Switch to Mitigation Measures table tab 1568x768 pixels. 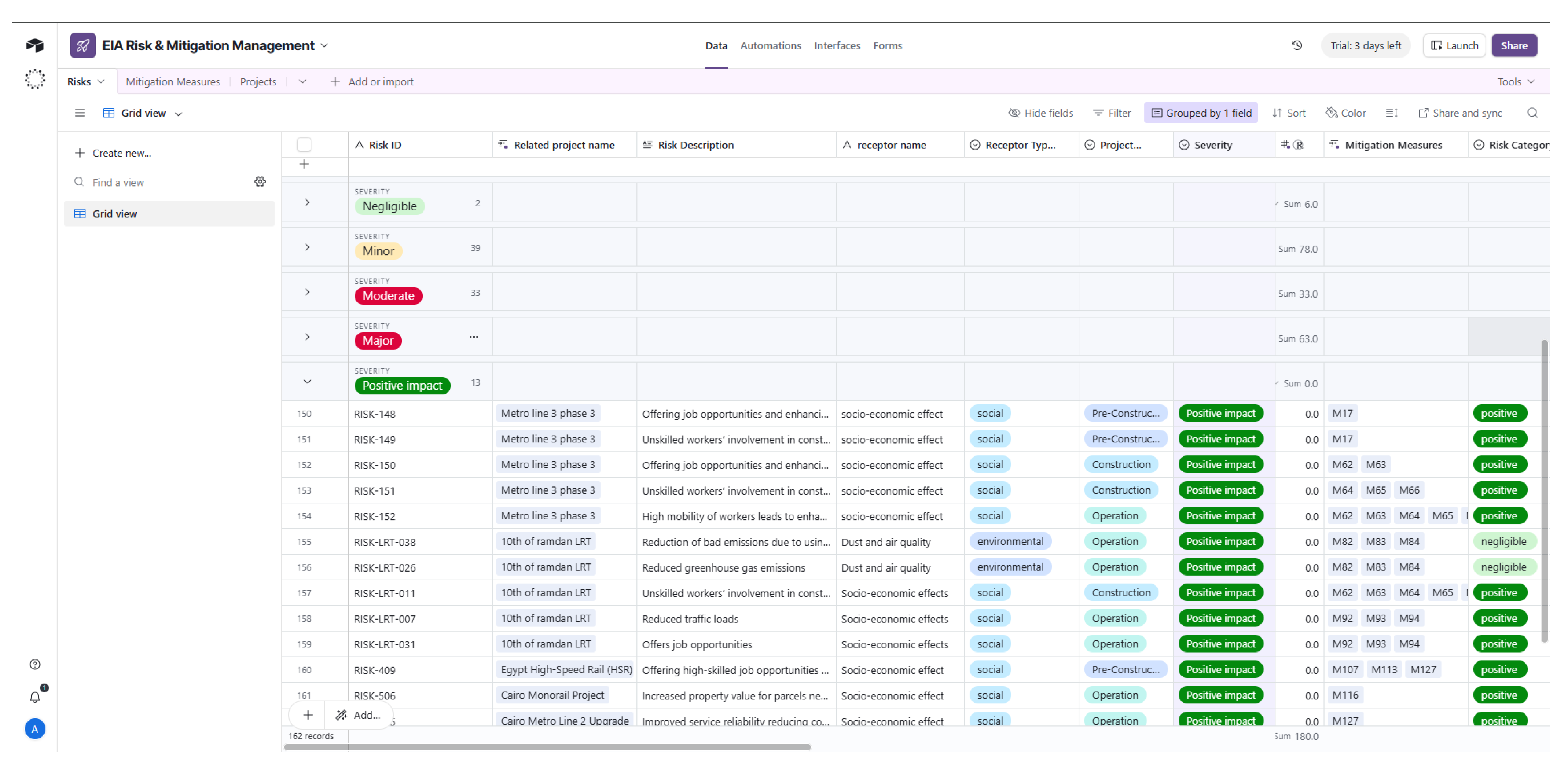coord(173,81)
